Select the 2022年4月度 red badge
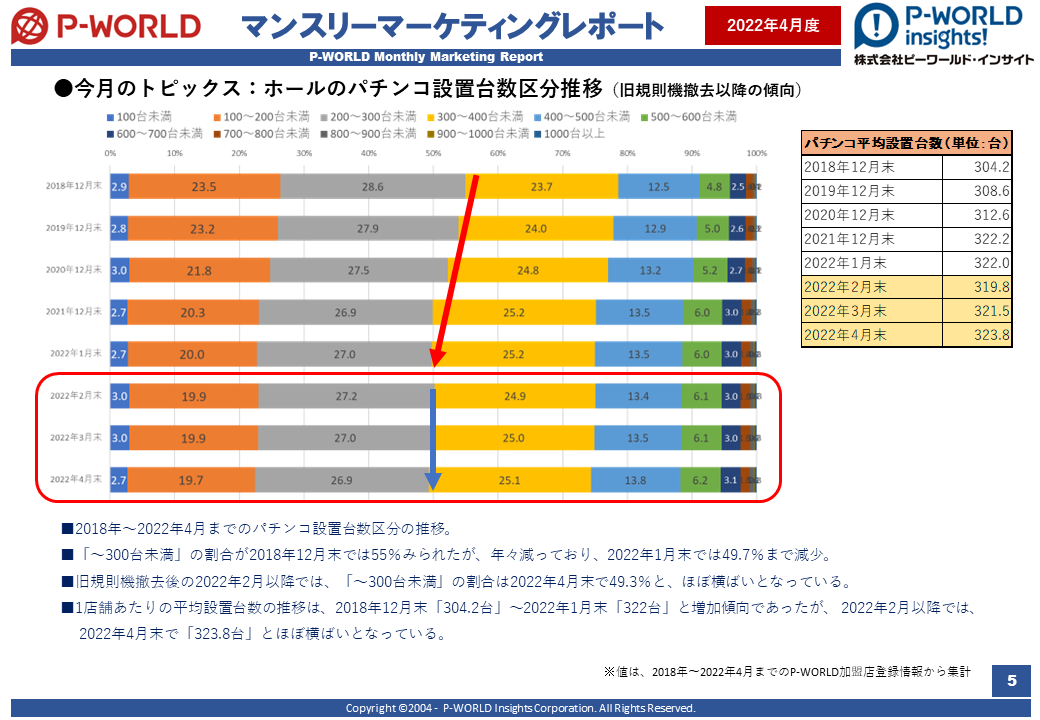 click(773, 25)
